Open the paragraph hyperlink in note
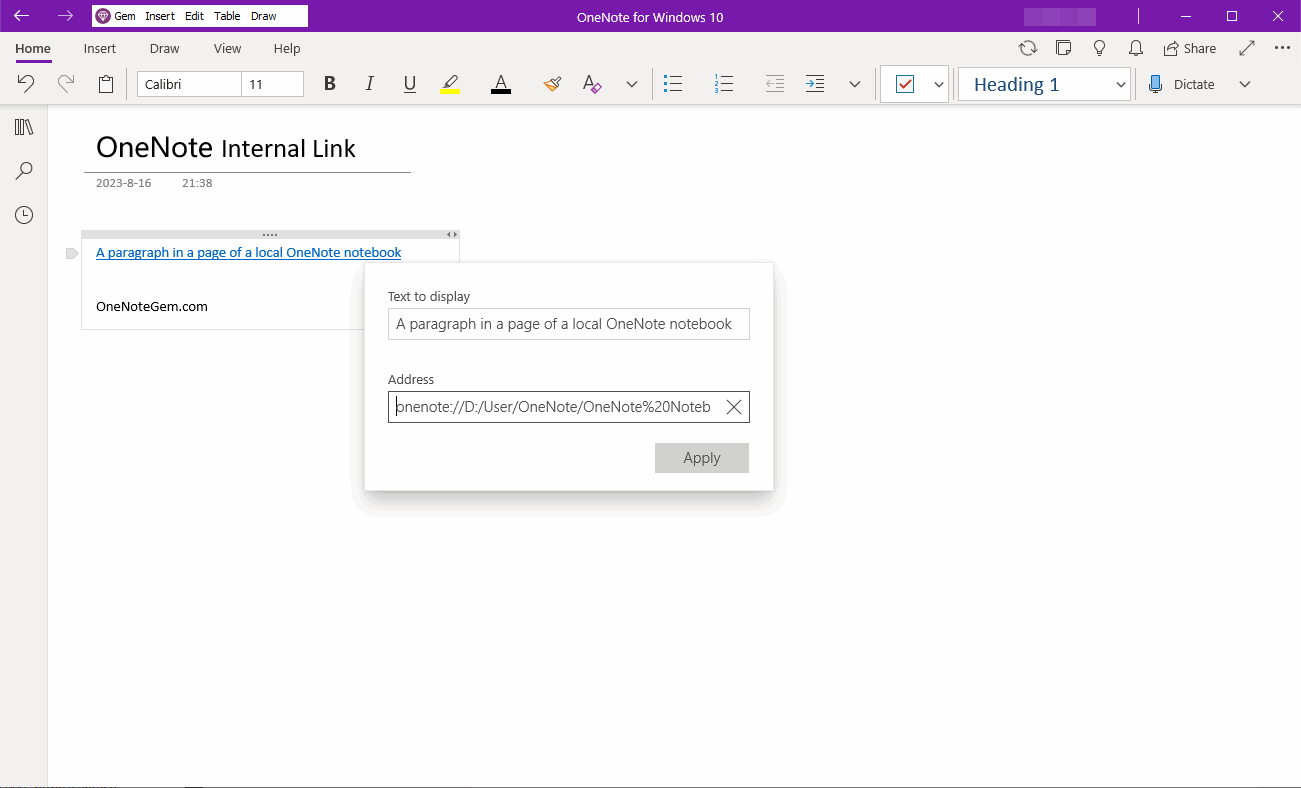Image resolution: width=1301 pixels, height=788 pixels. point(248,252)
